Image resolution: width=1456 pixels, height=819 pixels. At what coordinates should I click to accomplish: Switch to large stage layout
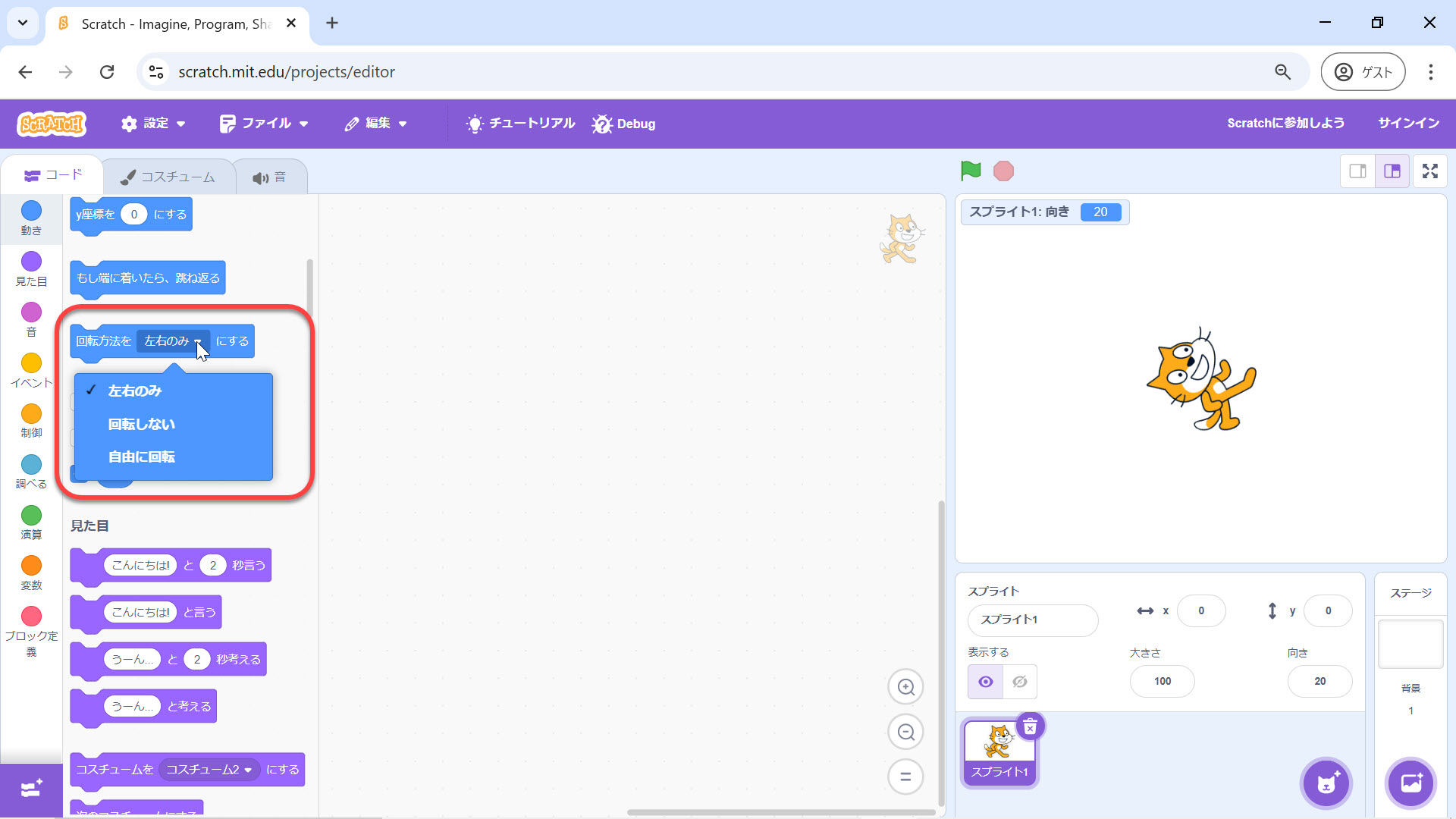click(x=1392, y=171)
